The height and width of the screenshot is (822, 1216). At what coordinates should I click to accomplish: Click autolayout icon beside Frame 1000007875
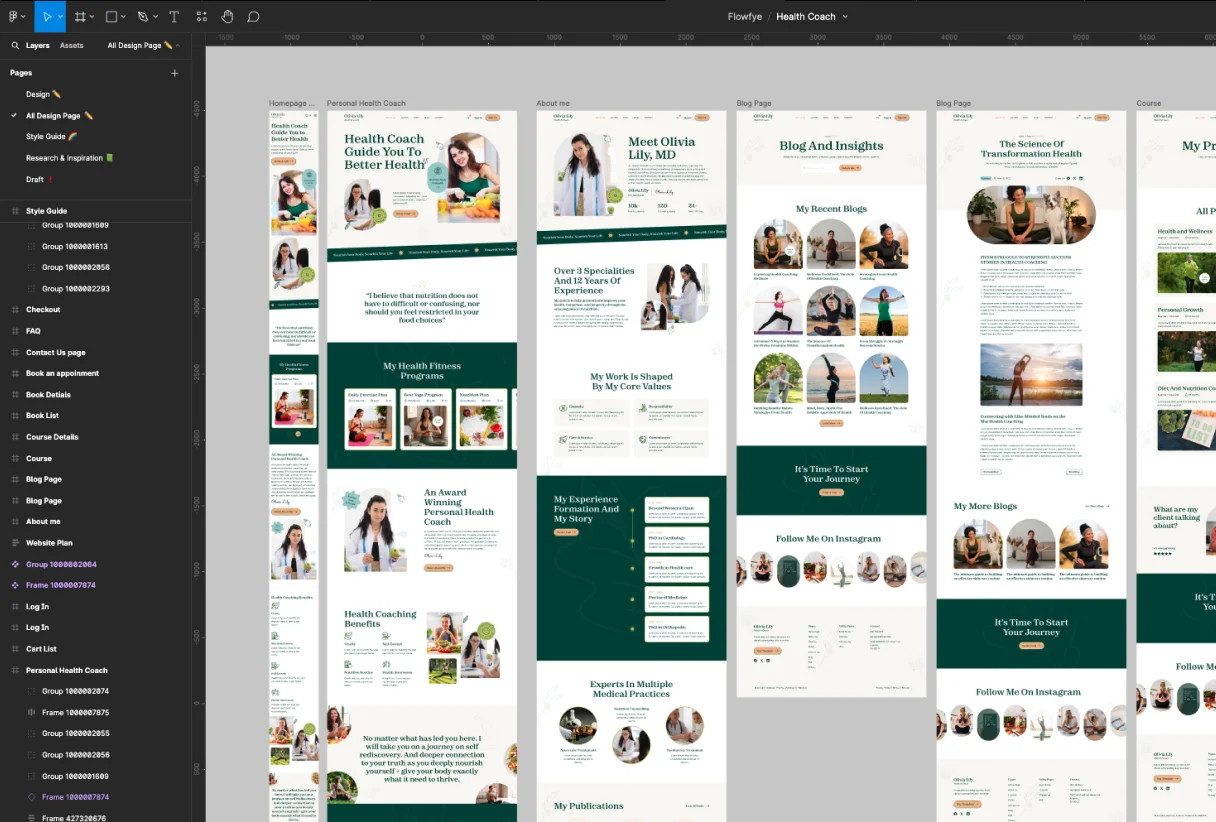tap(31, 713)
